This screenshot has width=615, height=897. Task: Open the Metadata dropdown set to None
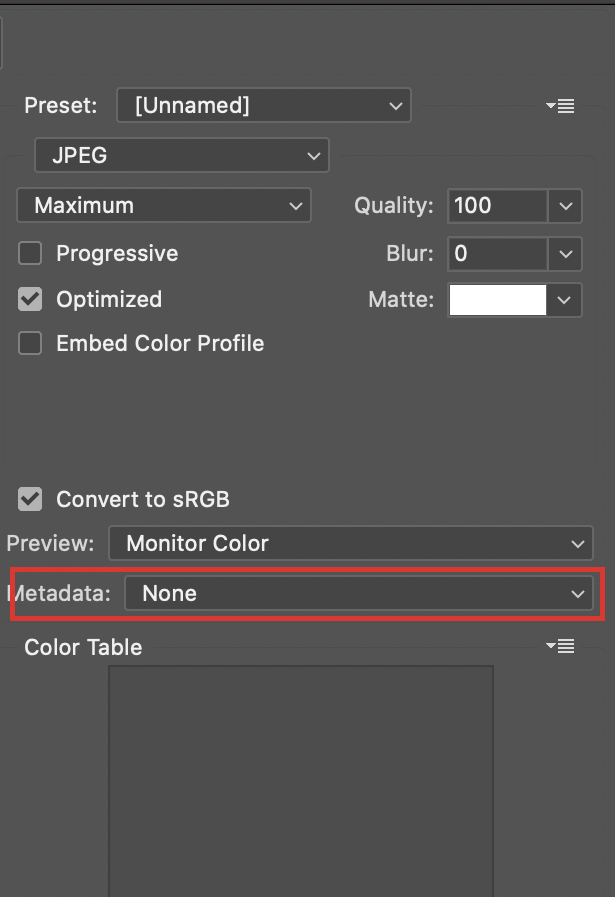tap(358, 594)
